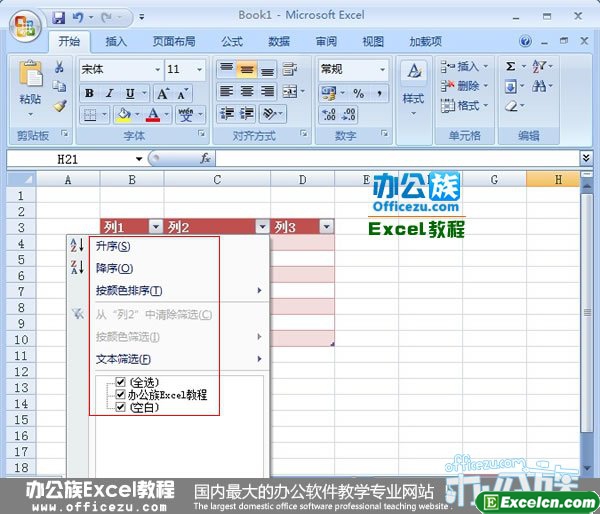Toggle bold formatting

click(90, 93)
